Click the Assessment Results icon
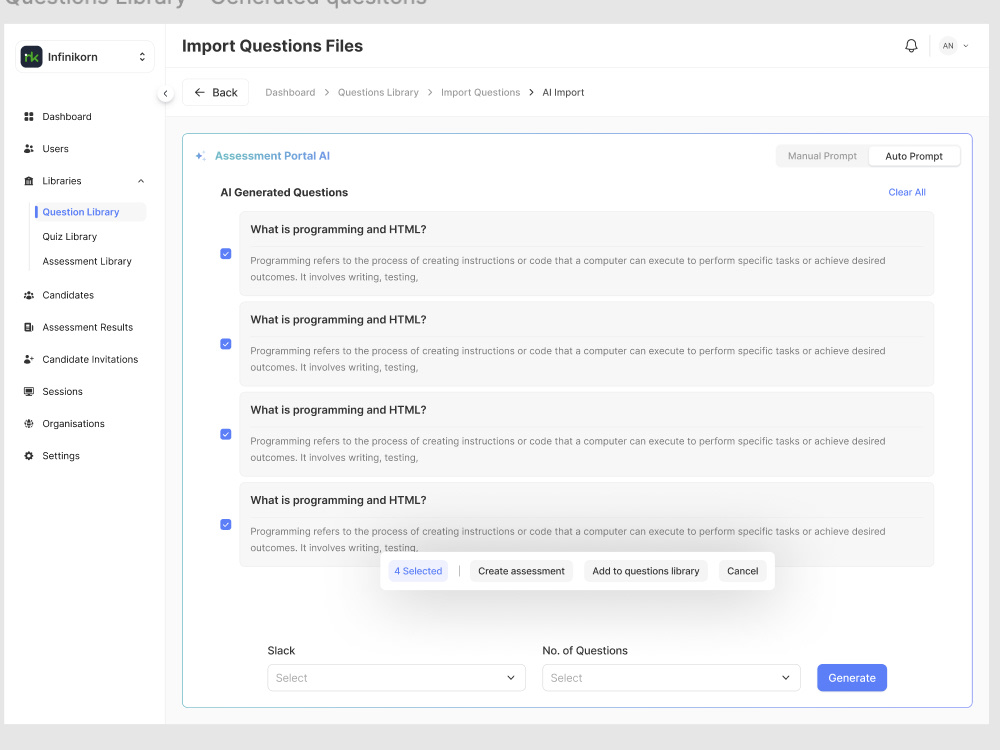 (x=29, y=327)
